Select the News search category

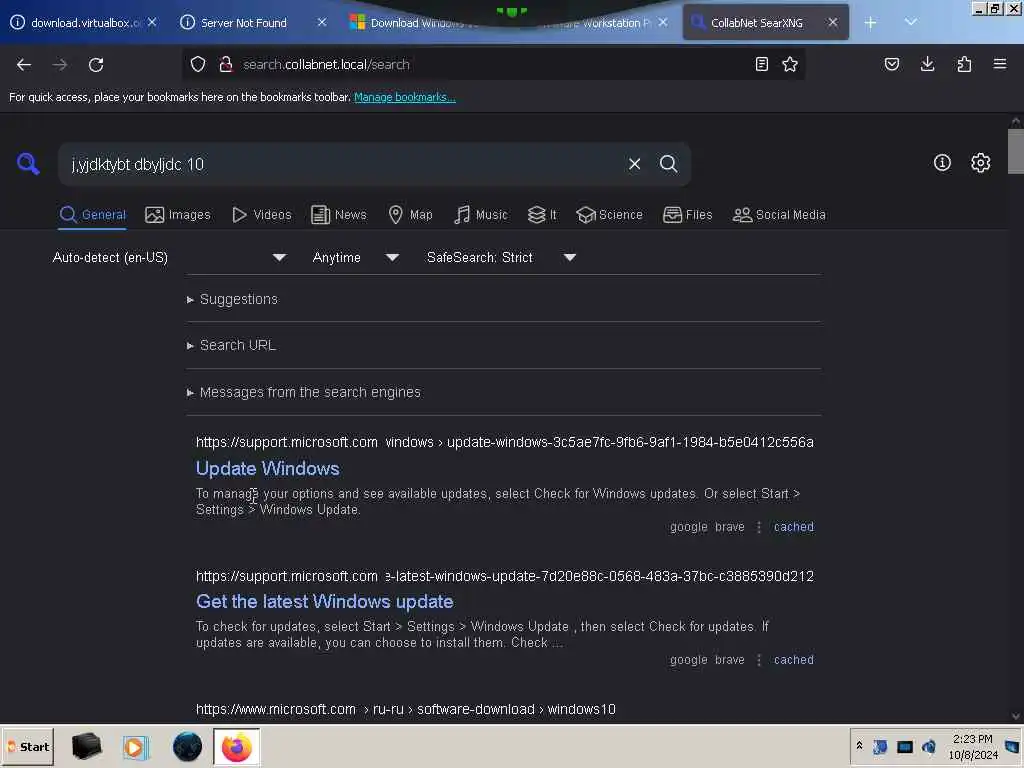click(338, 215)
